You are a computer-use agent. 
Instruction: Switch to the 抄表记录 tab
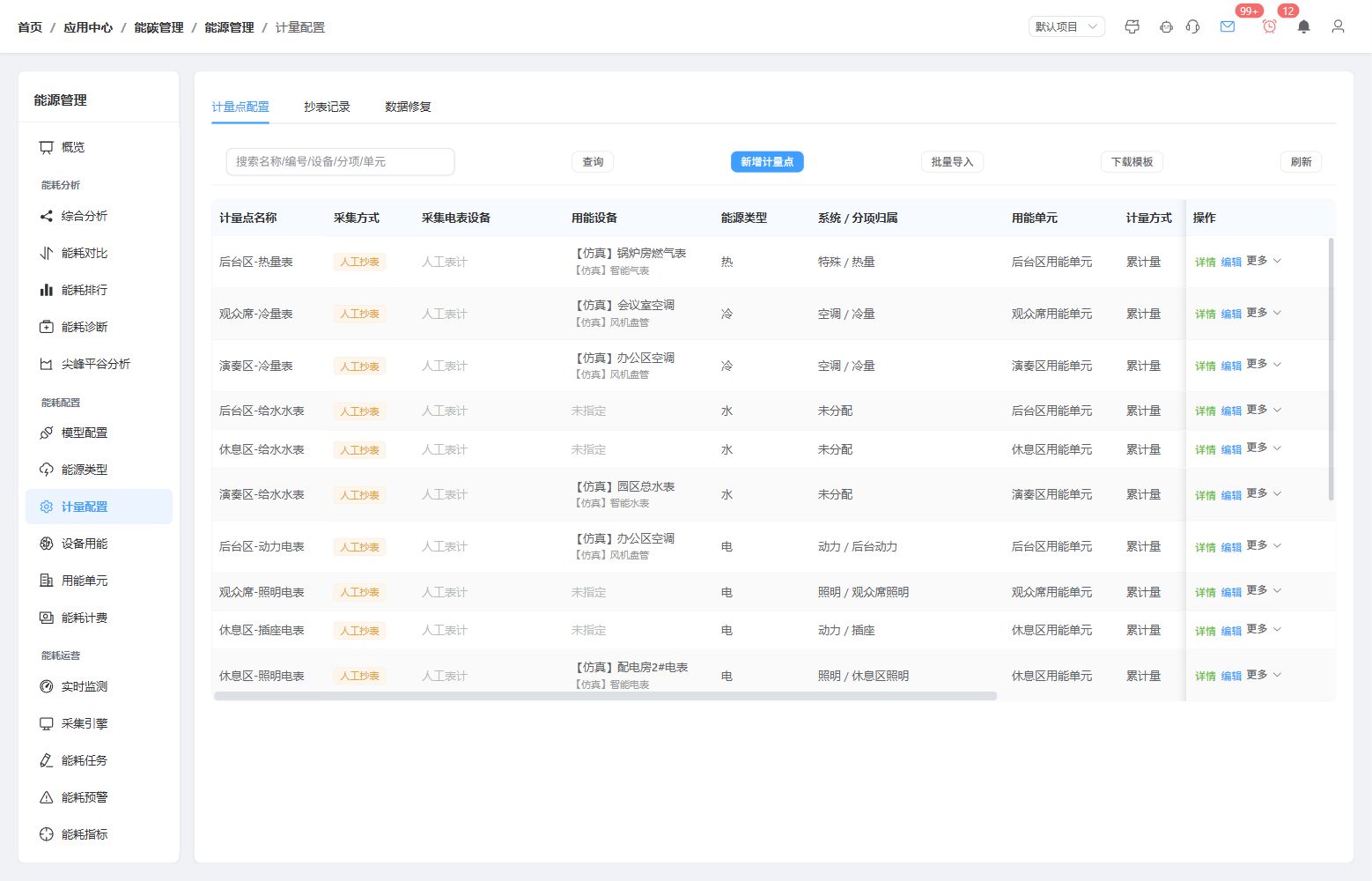[327, 107]
